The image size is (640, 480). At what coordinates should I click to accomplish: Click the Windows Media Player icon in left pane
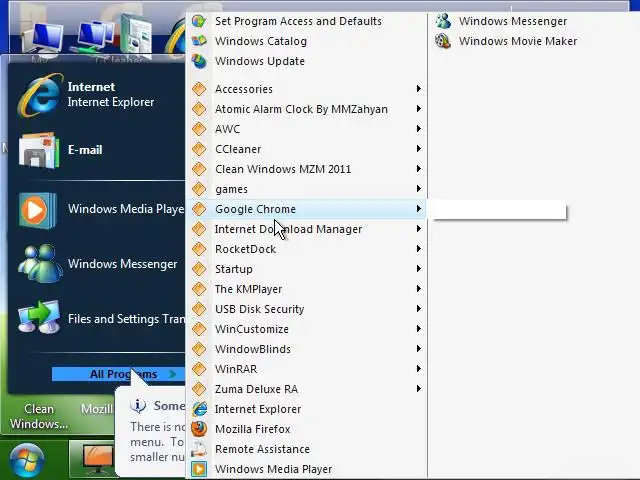coord(38,210)
